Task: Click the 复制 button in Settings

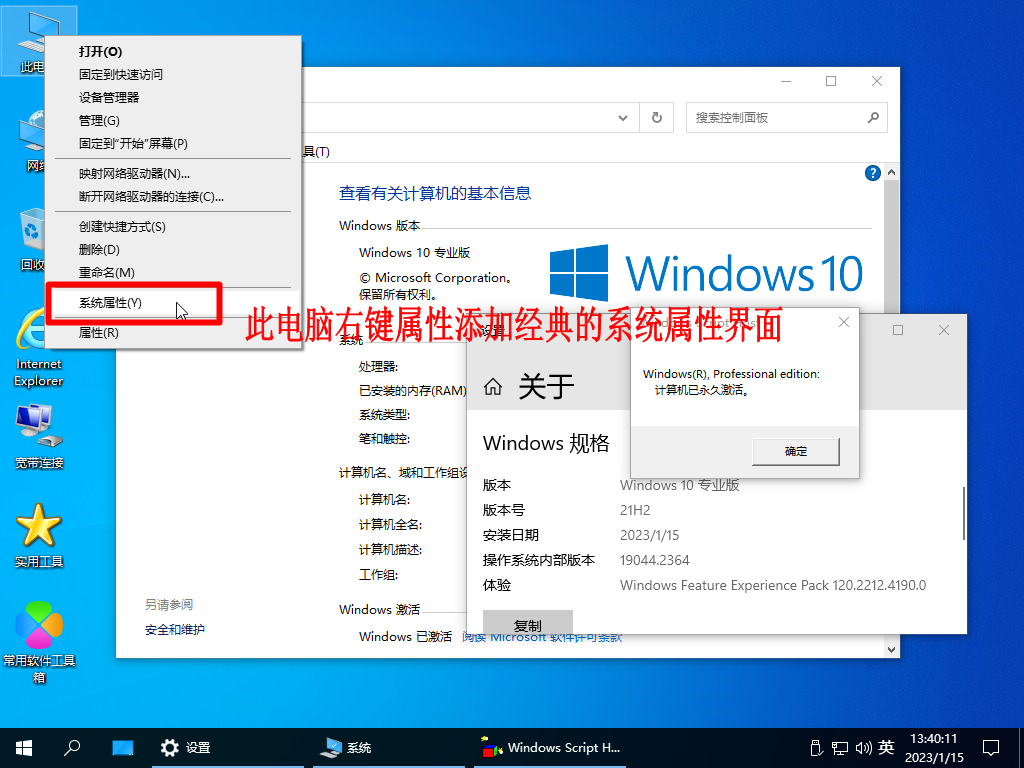Action: [x=528, y=622]
